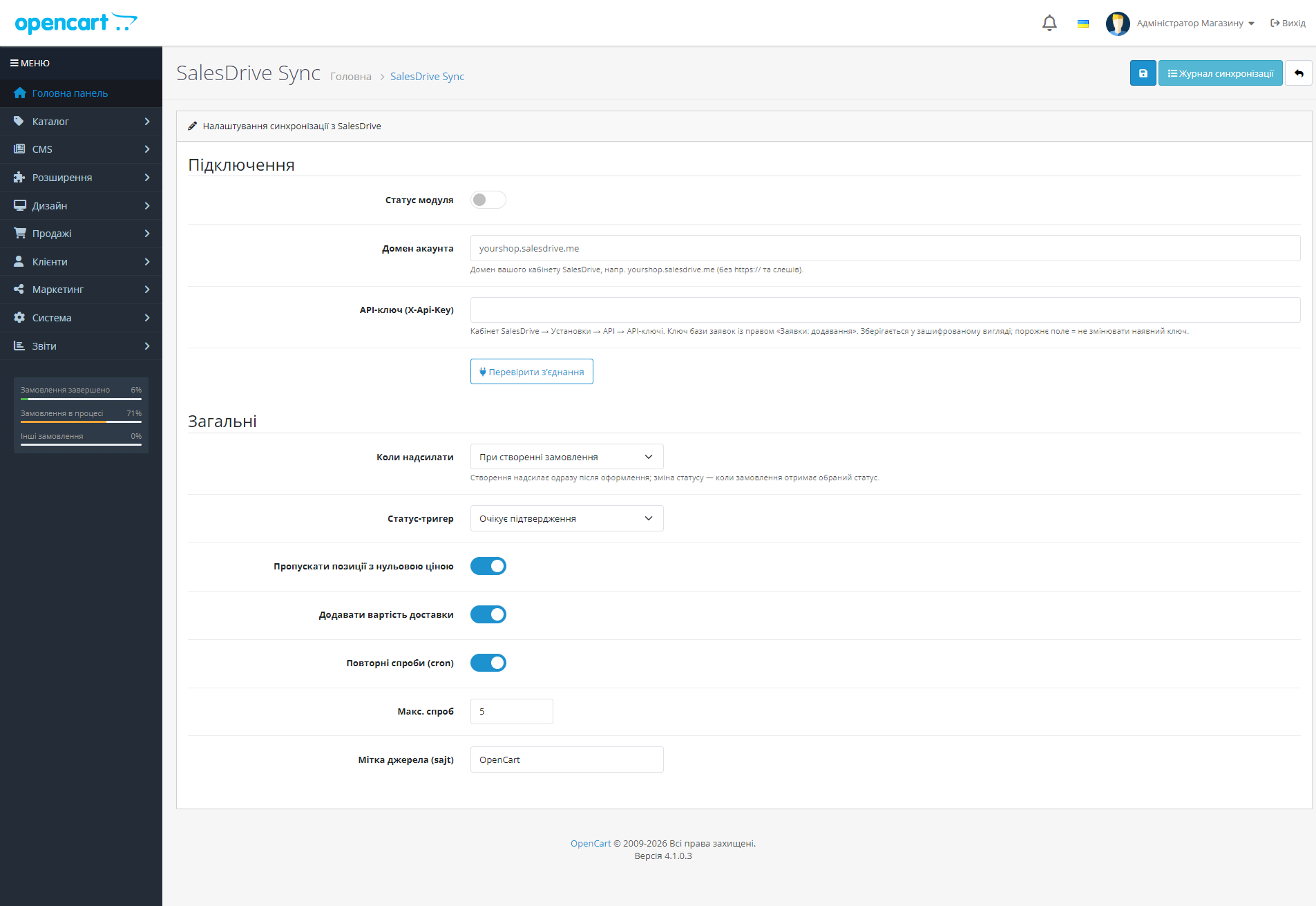Viewport: 1316px width, 906px height.
Task: Click the hamburger МЕНЮ icon
Action: coord(14,63)
